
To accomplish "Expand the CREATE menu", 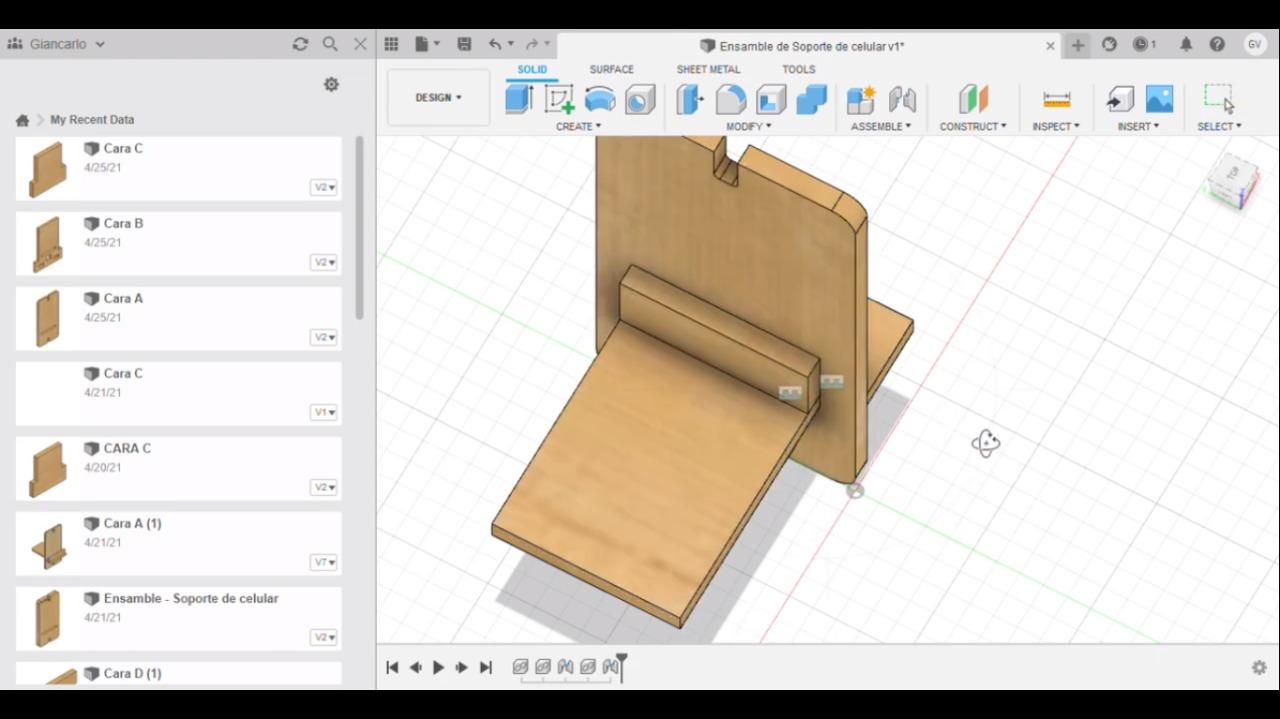I will click(x=579, y=126).
